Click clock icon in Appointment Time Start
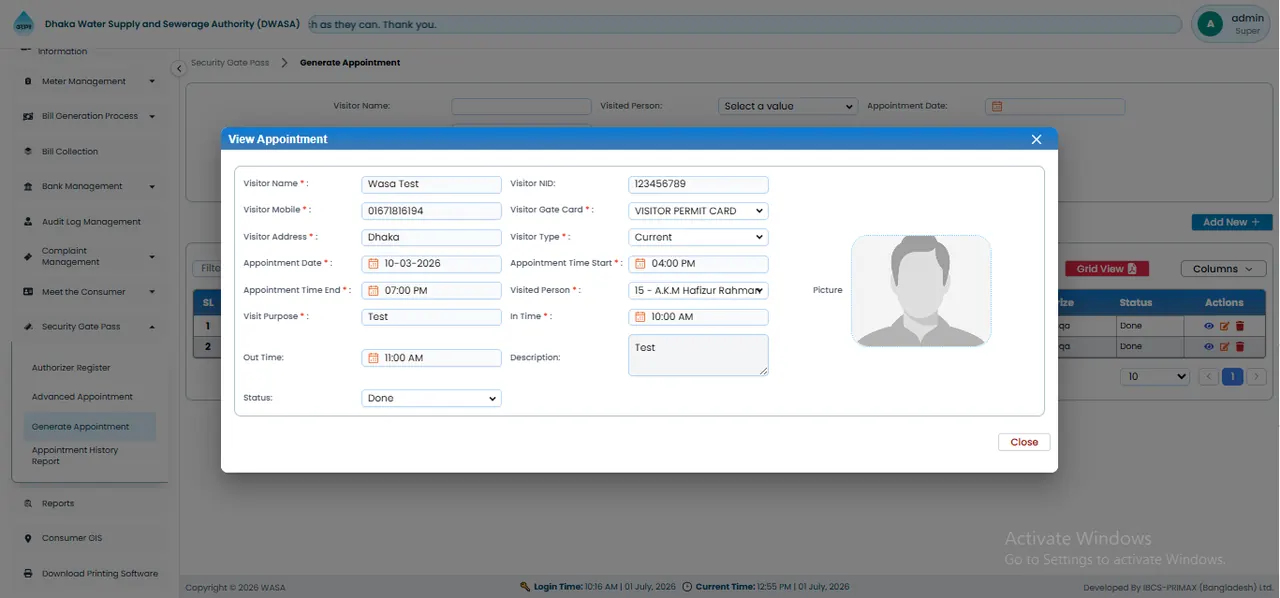This screenshot has height=598, width=1280. (x=641, y=264)
